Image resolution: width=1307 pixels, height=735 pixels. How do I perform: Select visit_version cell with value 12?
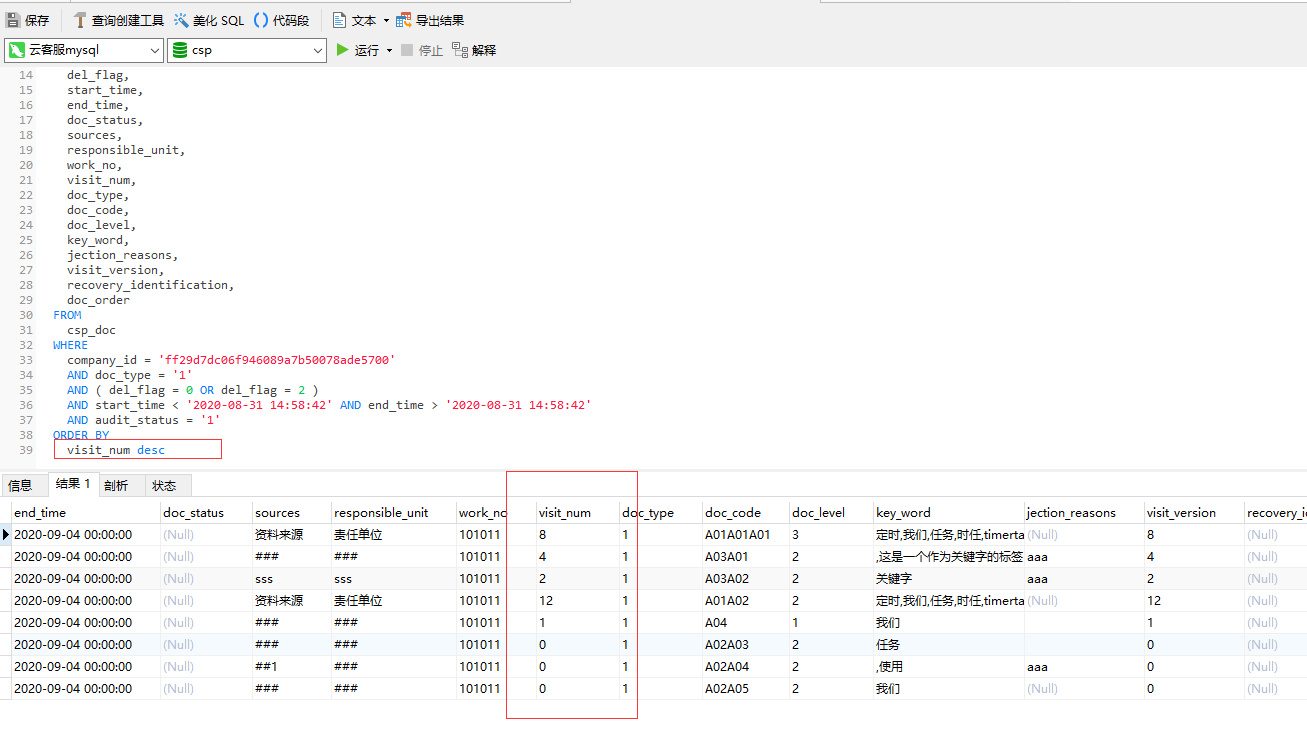pyautogui.click(x=1195, y=600)
